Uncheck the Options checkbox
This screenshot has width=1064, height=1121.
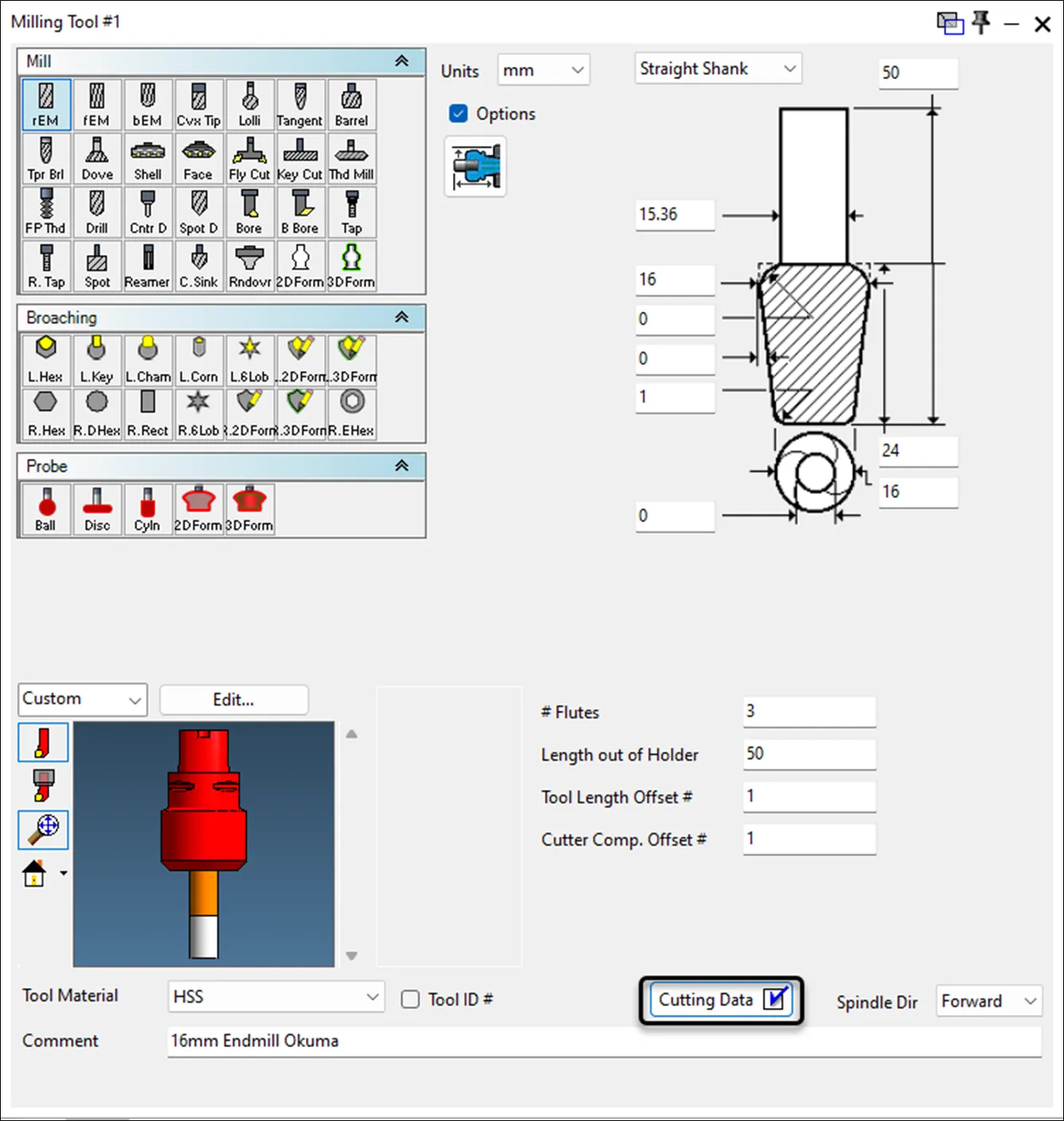click(458, 113)
